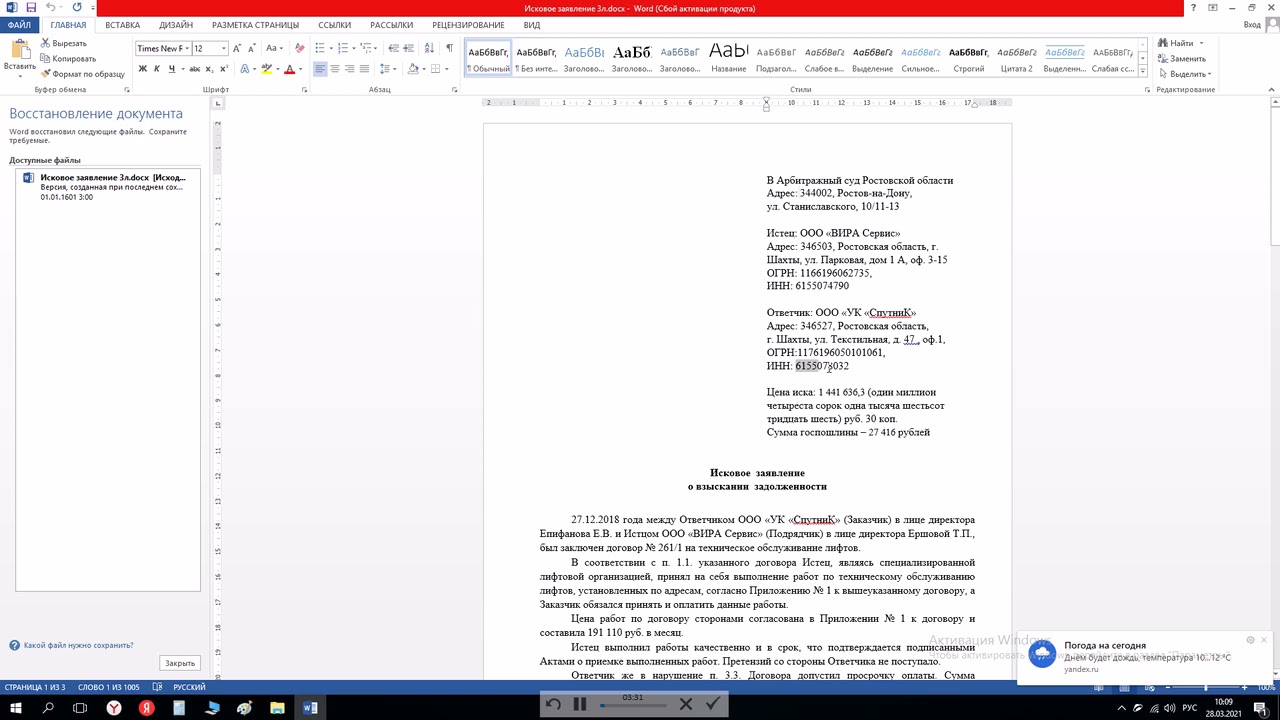The image size is (1280, 720).
Task: Switch to the РЕЦЕНЗИРОВАНИЕ tab
Action: [x=468, y=25]
